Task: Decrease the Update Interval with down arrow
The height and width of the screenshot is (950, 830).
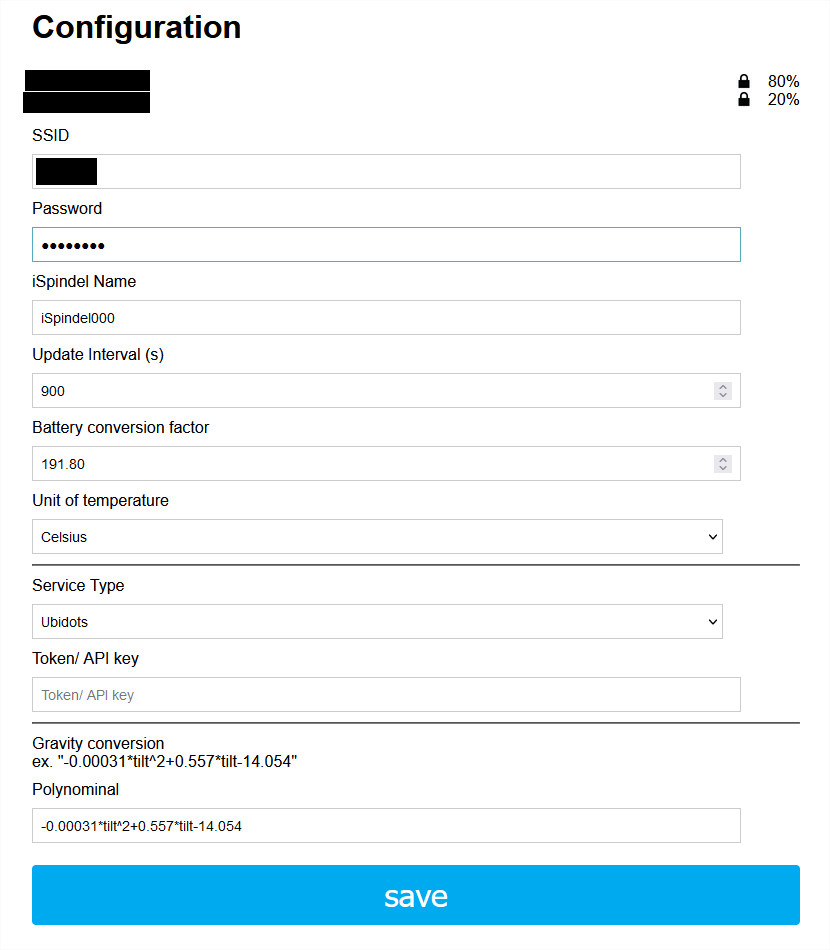Action: pyautogui.click(x=723, y=395)
